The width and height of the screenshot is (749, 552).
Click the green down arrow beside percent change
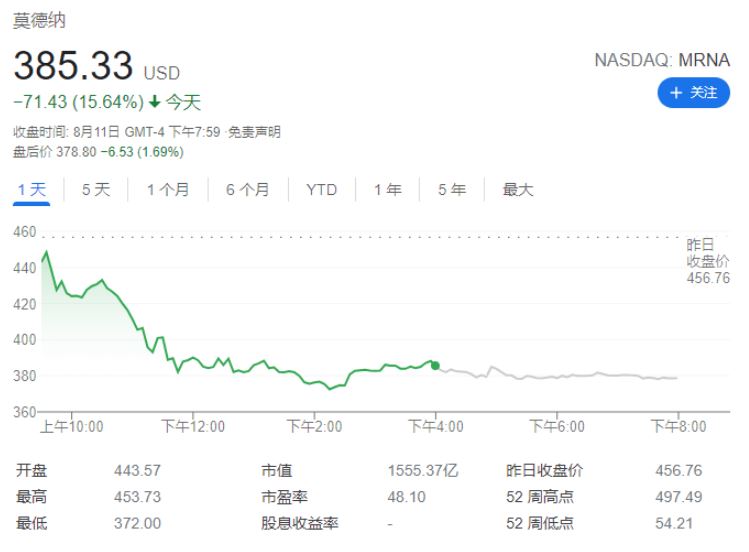click(x=155, y=102)
